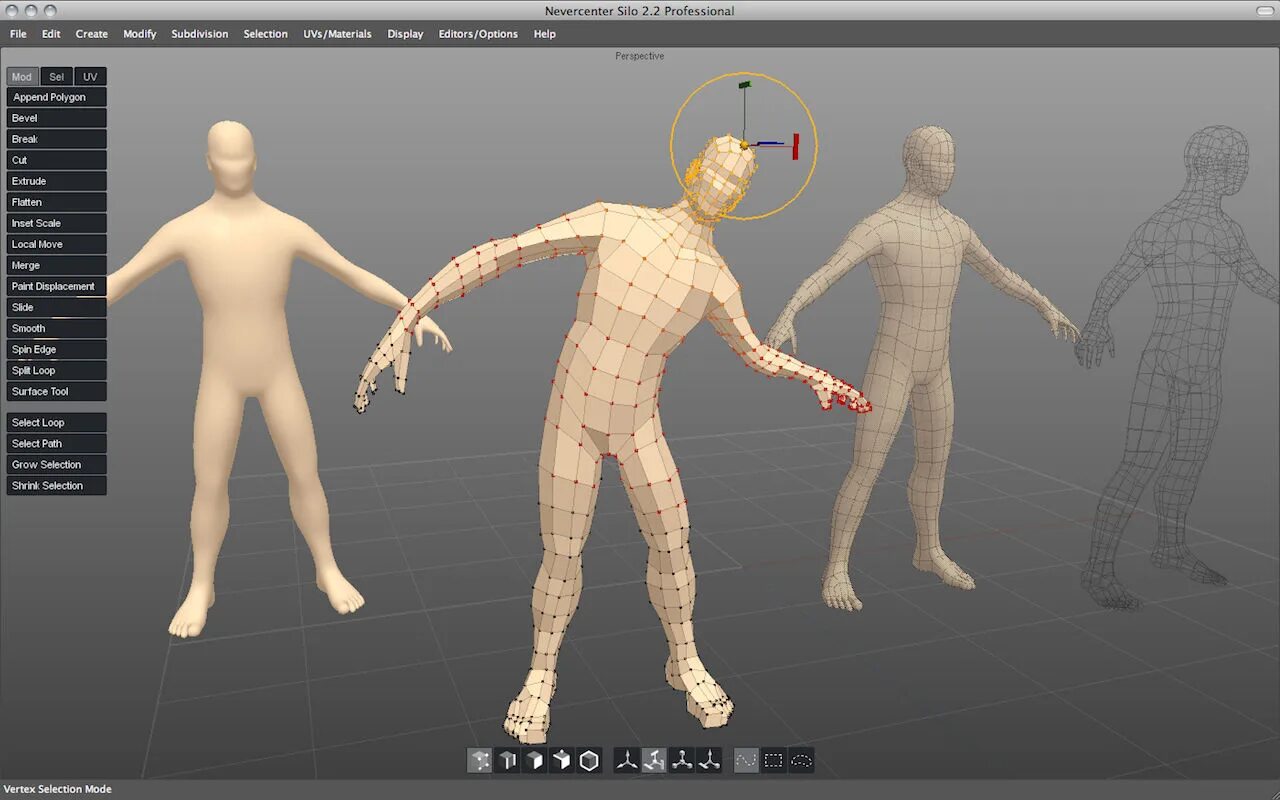Activate Face selection mode cube icon
The image size is (1280, 800).
(535, 761)
